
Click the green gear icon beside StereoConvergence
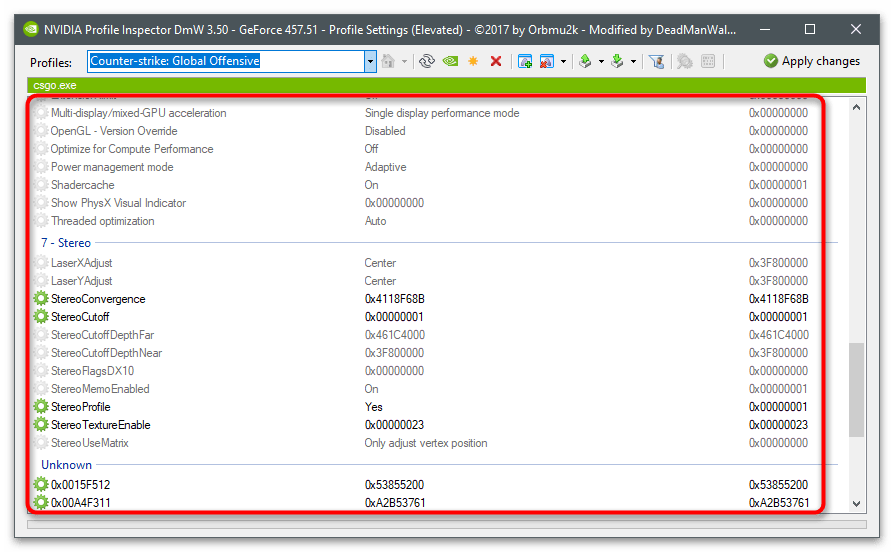click(41, 299)
